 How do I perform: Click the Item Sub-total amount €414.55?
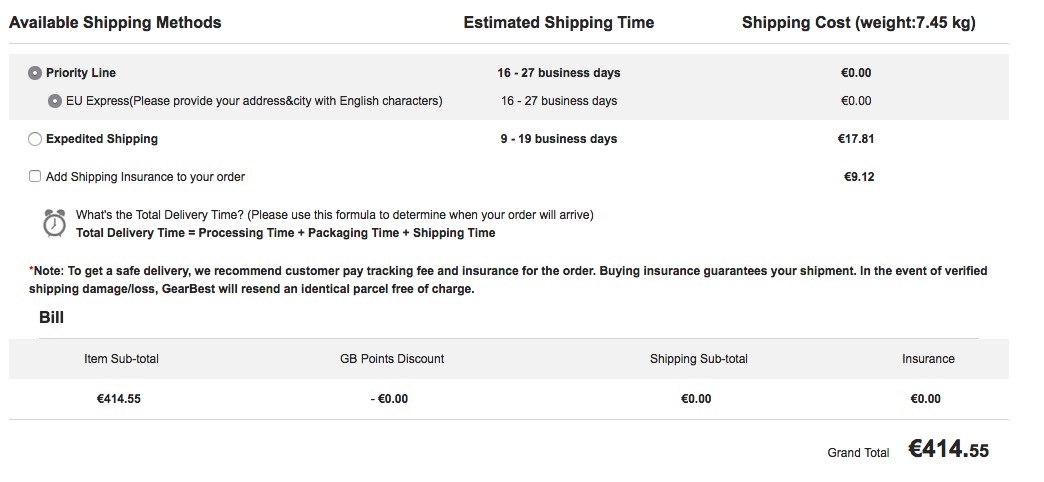pos(119,399)
